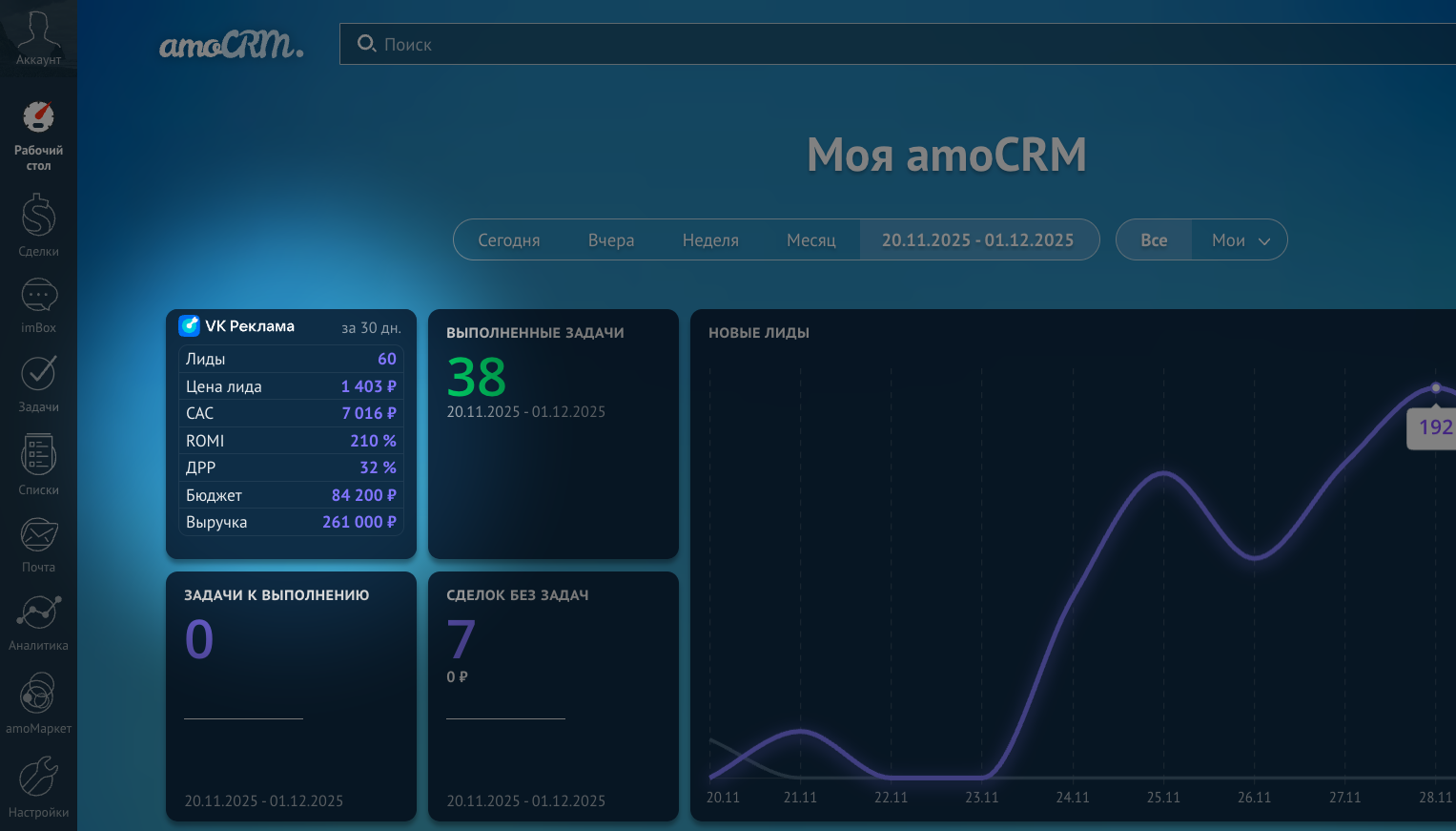Select the Сегодня period filter
Viewport: 1456px width, 831px height.
click(x=510, y=239)
